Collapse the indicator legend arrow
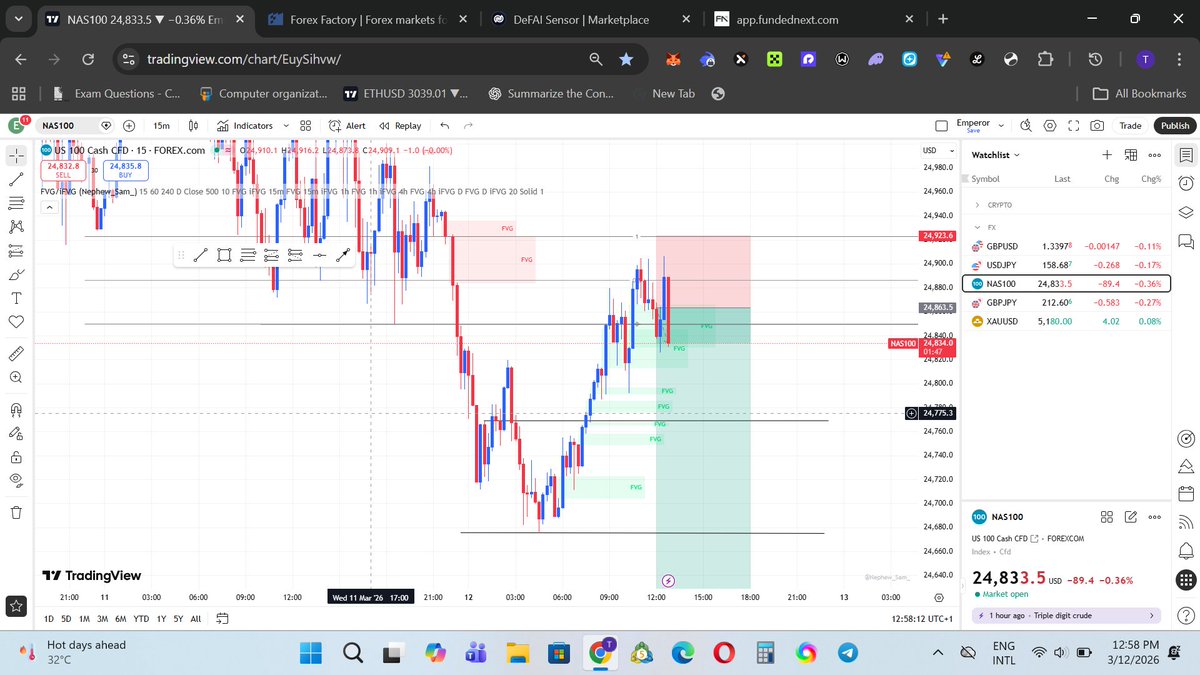The image size is (1200, 675). (48, 207)
